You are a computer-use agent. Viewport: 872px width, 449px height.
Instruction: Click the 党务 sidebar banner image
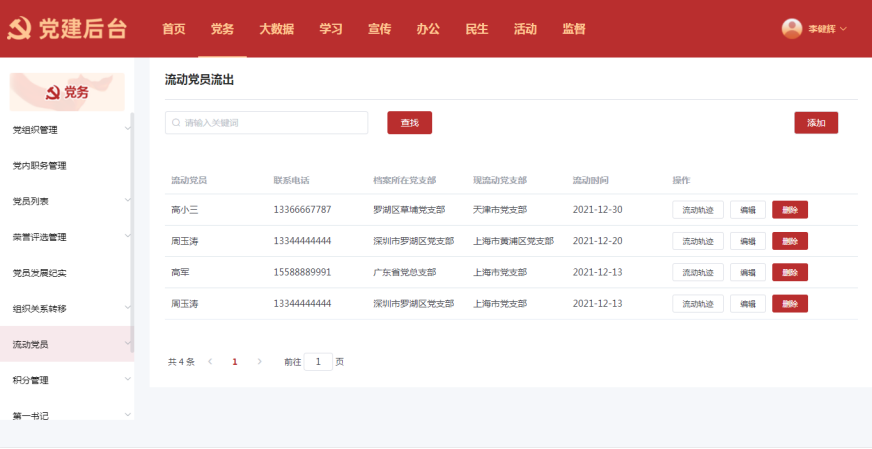pyautogui.click(x=67, y=92)
